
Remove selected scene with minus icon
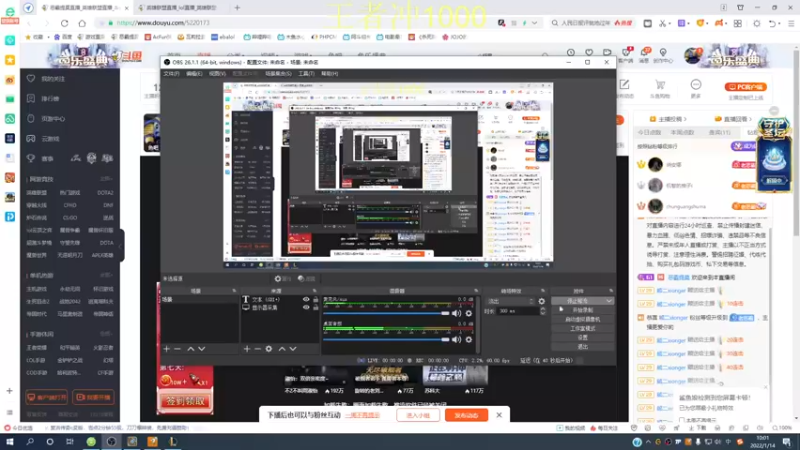coord(178,349)
